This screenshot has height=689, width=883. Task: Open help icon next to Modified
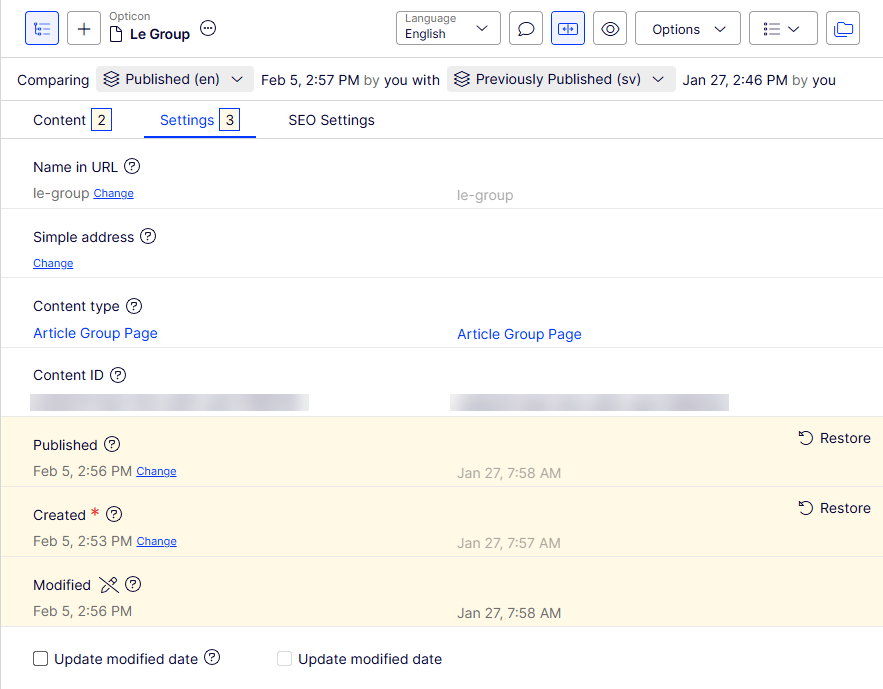(133, 584)
